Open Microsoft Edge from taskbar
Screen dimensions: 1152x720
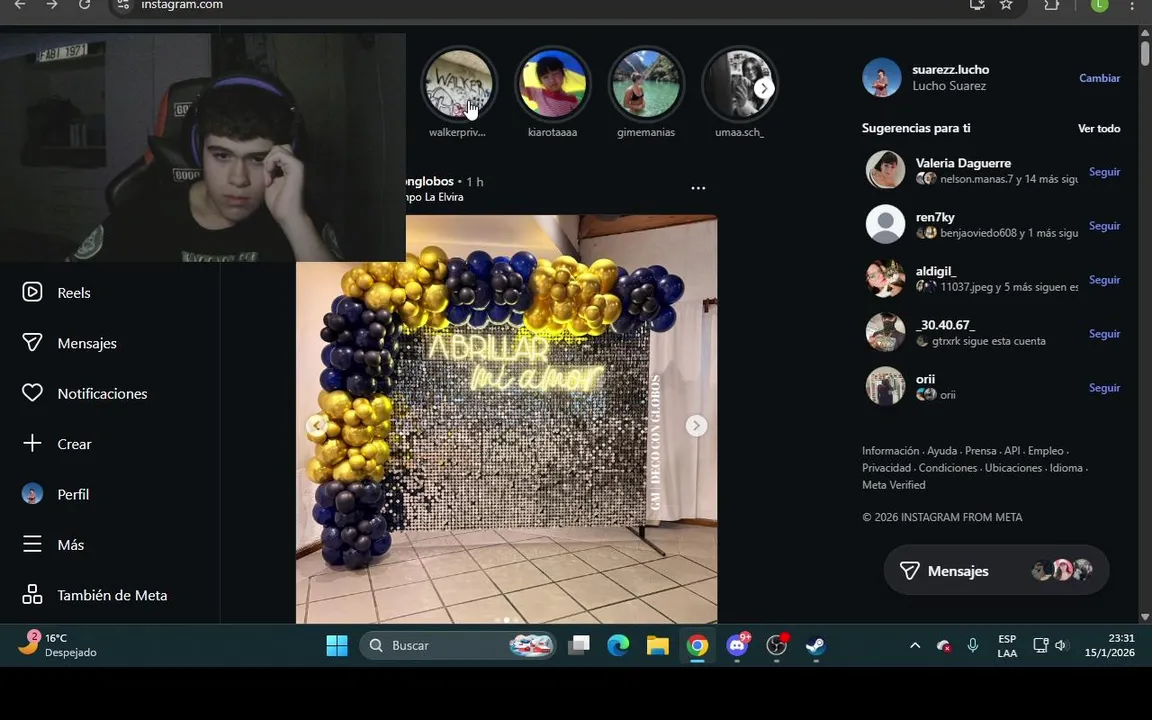click(x=618, y=646)
